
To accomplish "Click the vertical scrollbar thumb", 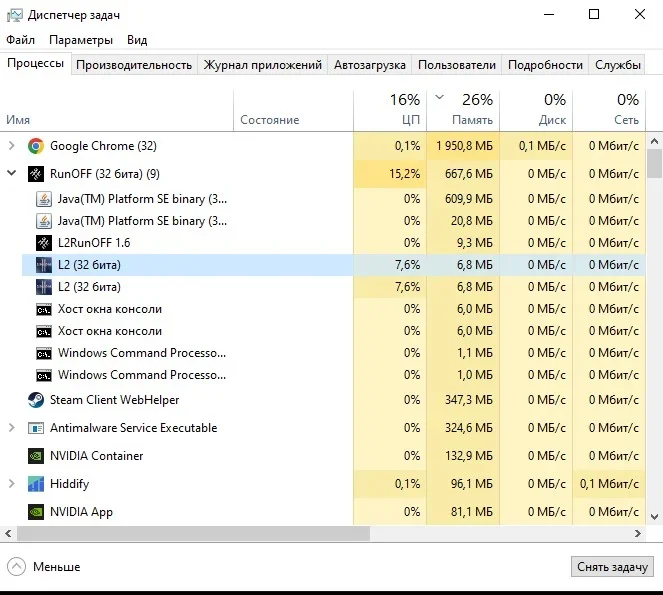I will click(x=655, y=164).
